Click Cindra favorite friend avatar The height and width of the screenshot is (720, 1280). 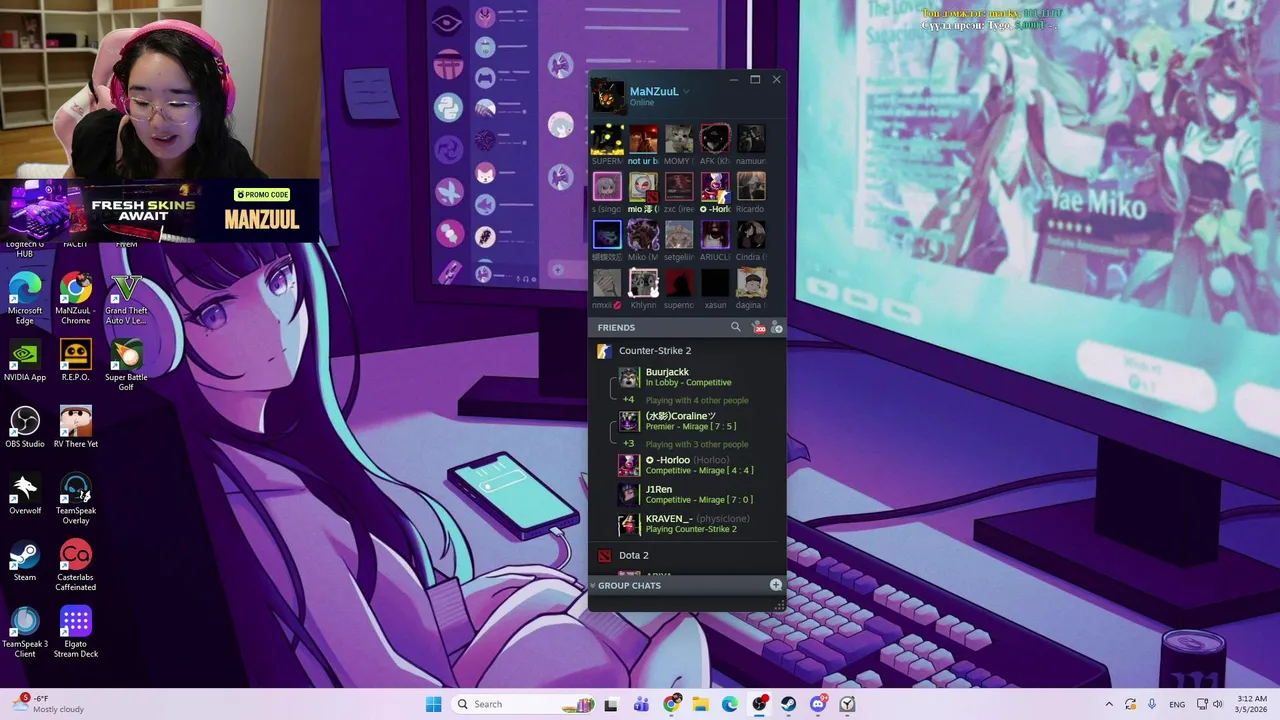pos(751,235)
